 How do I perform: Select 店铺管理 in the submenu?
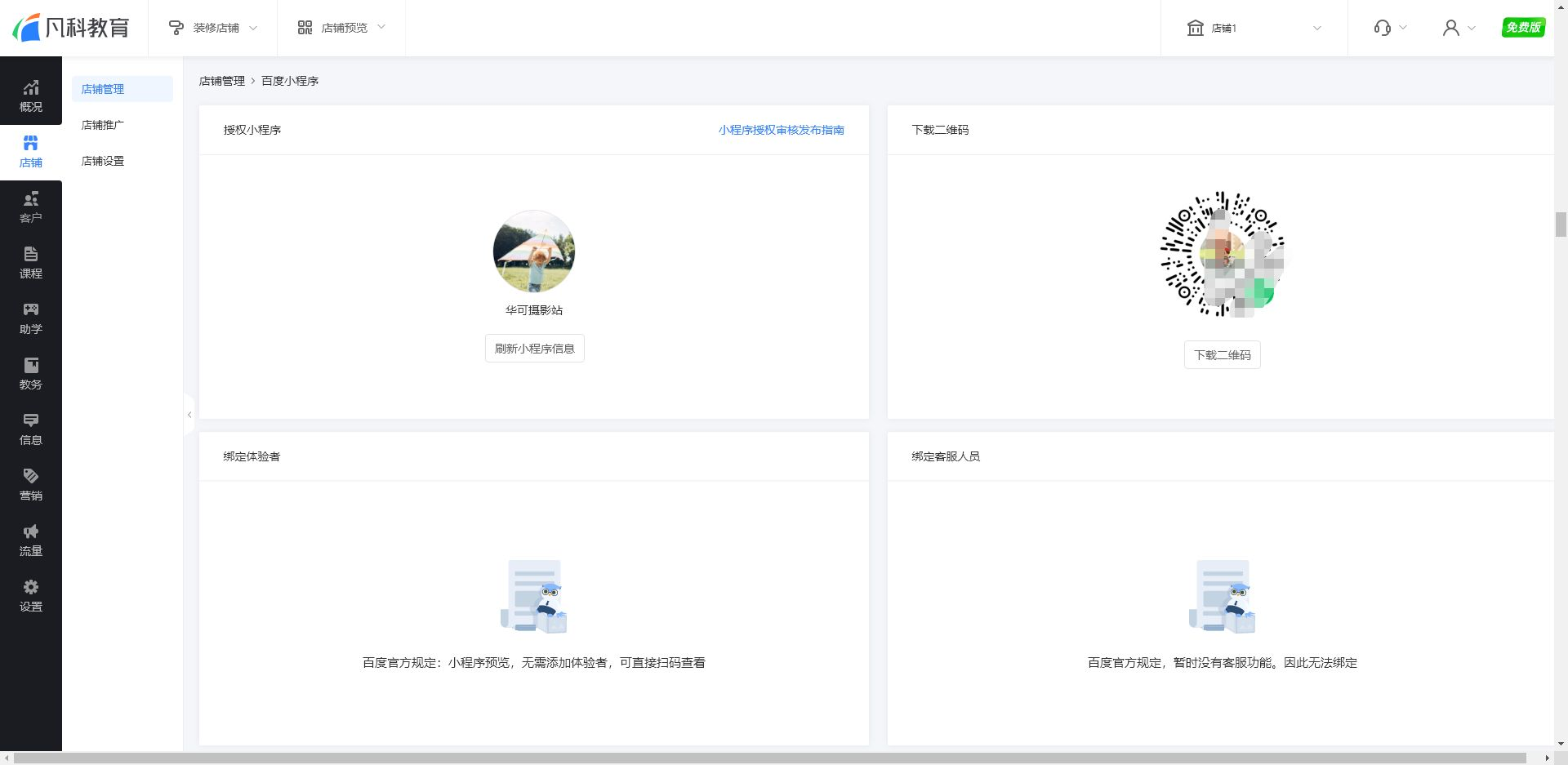point(122,89)
